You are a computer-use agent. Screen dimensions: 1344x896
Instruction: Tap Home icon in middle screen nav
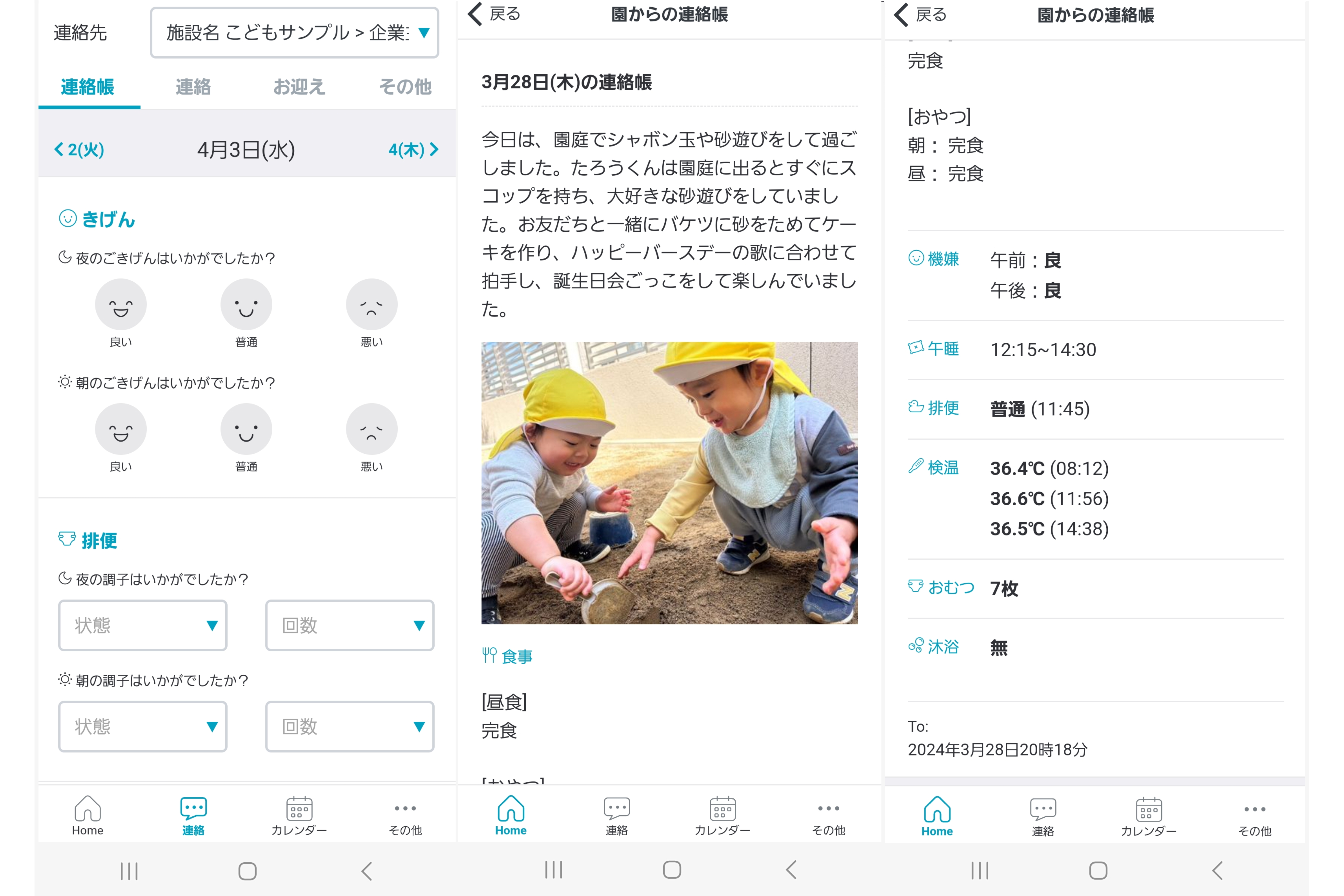(511, 815)
